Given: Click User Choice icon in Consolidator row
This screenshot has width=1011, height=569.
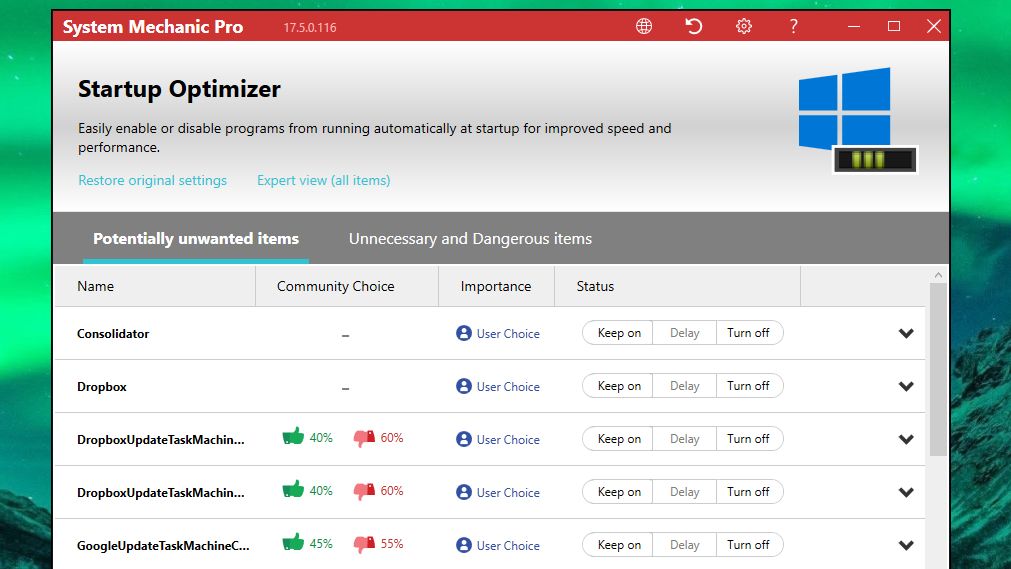Looking at the screenshot, I should click(464, 333).
